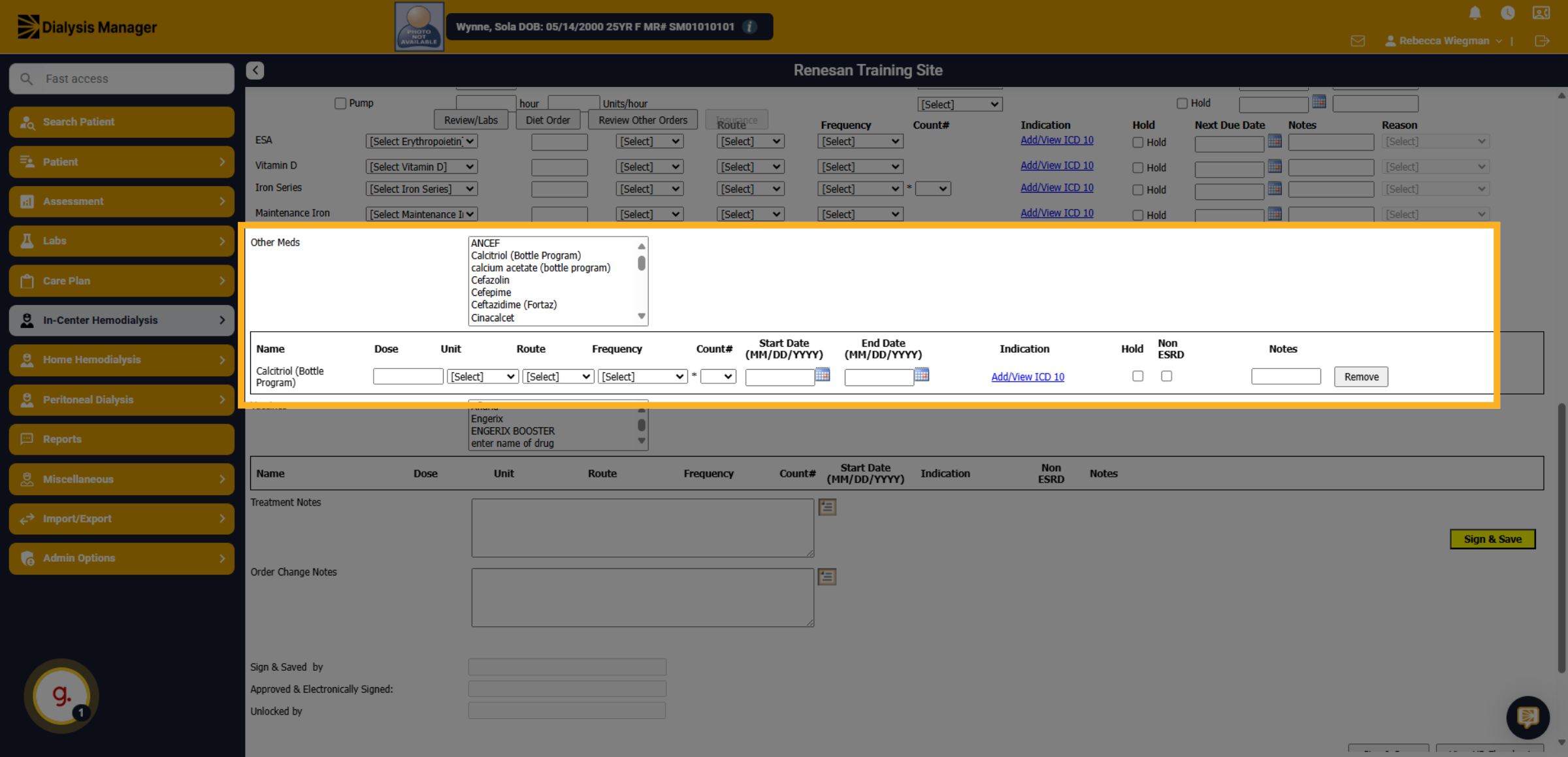Check the Iron Series Hold checkbox

coord(1138,190)
